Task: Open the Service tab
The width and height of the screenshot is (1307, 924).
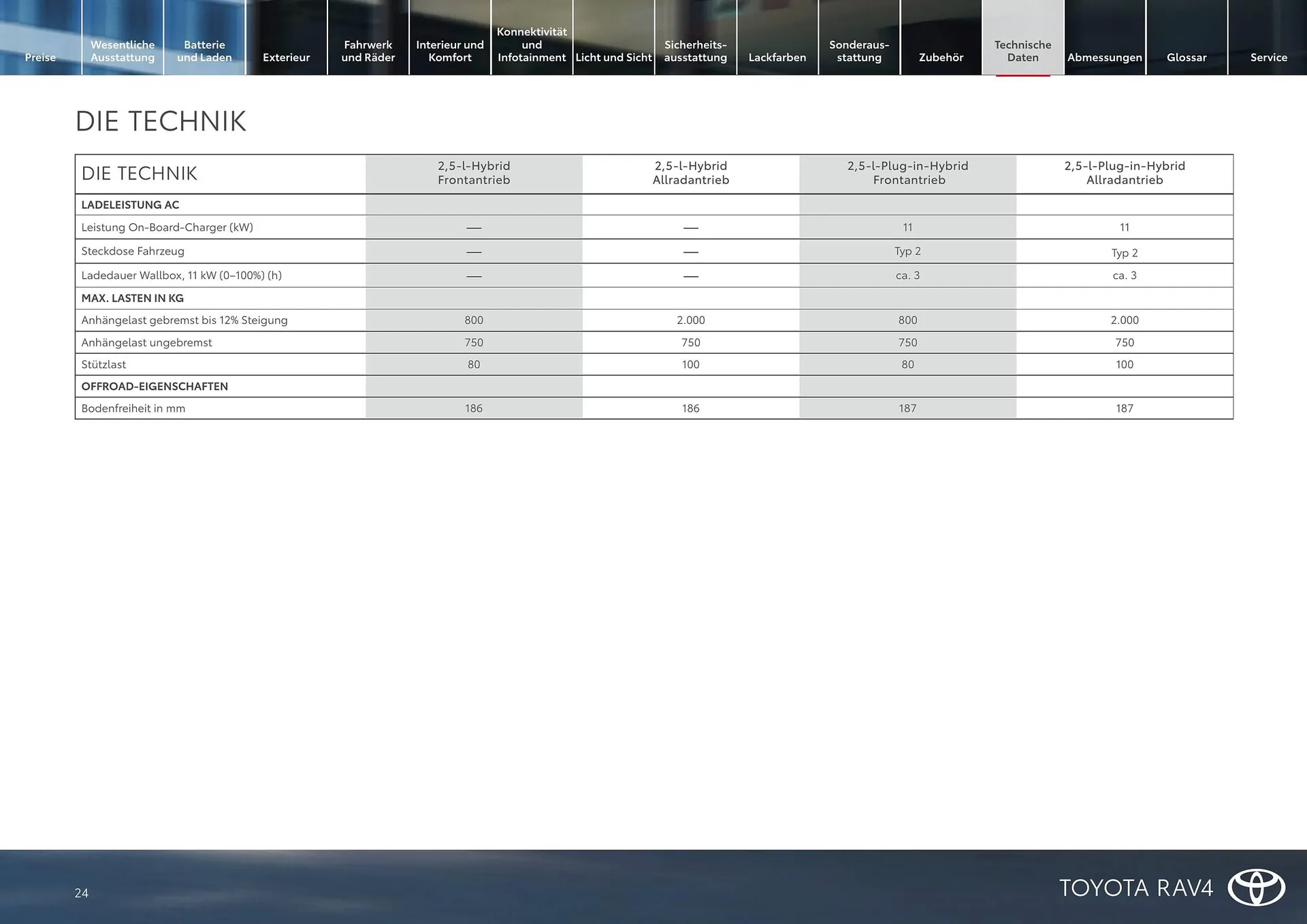Action: pyautogui.click(x=1268, y=57)
